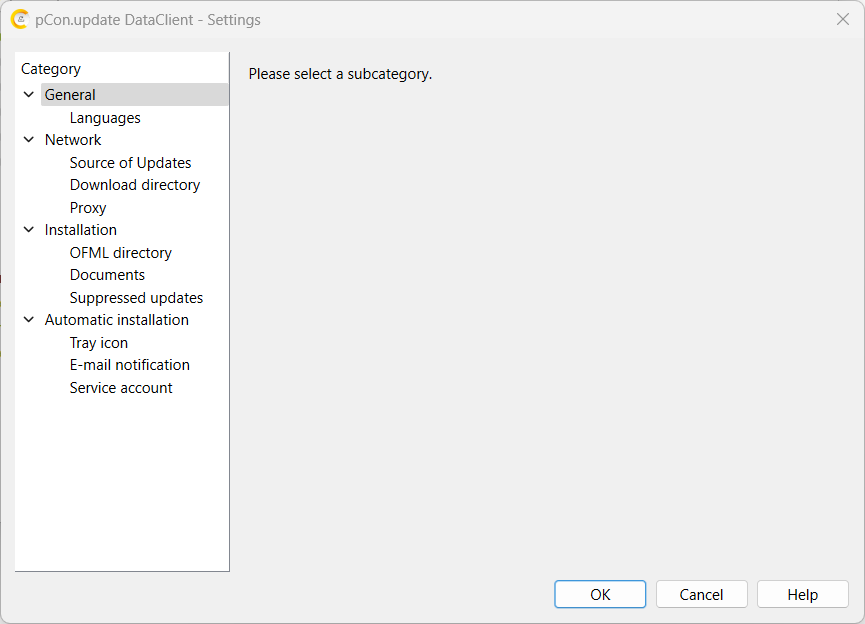Screen dimensions: 865x624
Task: Click the Cancel button
Action: [701, 594]
